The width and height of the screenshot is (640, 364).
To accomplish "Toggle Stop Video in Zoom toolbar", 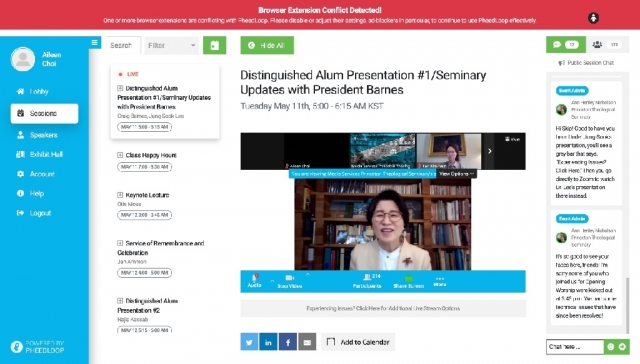I will coord(290,281).
